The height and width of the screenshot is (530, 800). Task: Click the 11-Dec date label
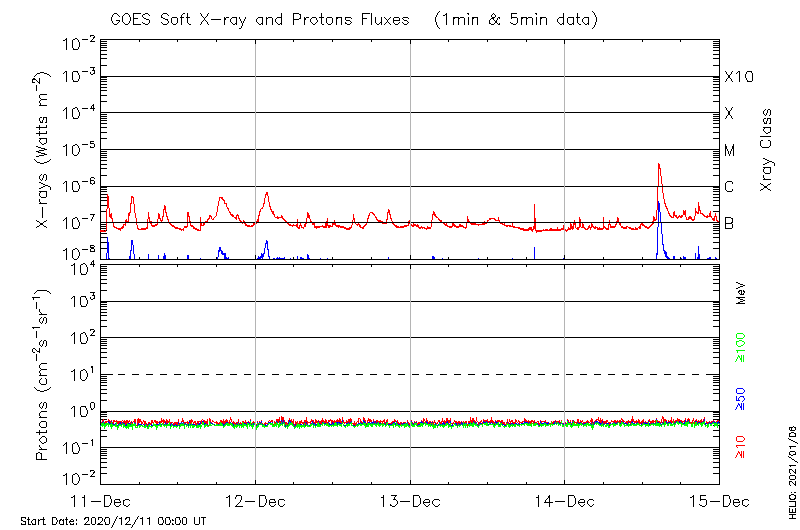tap(102, 499)
